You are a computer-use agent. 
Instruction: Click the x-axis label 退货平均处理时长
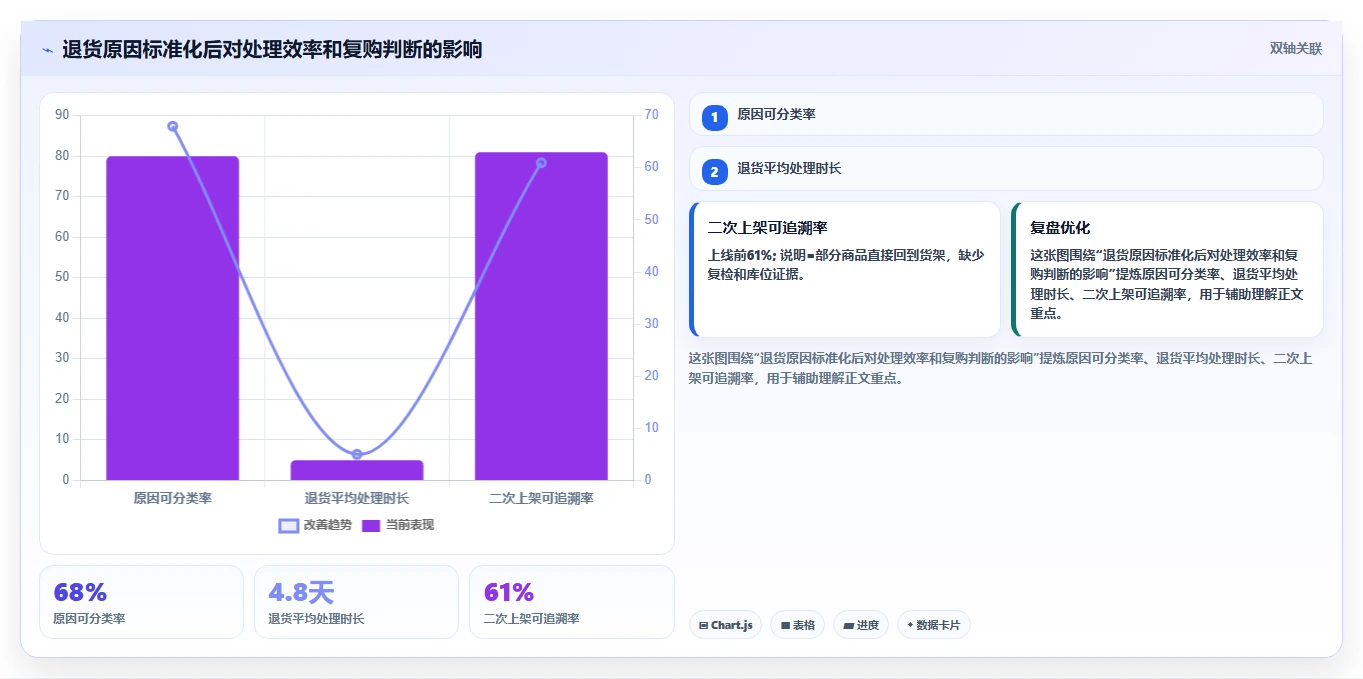point(357,497)
